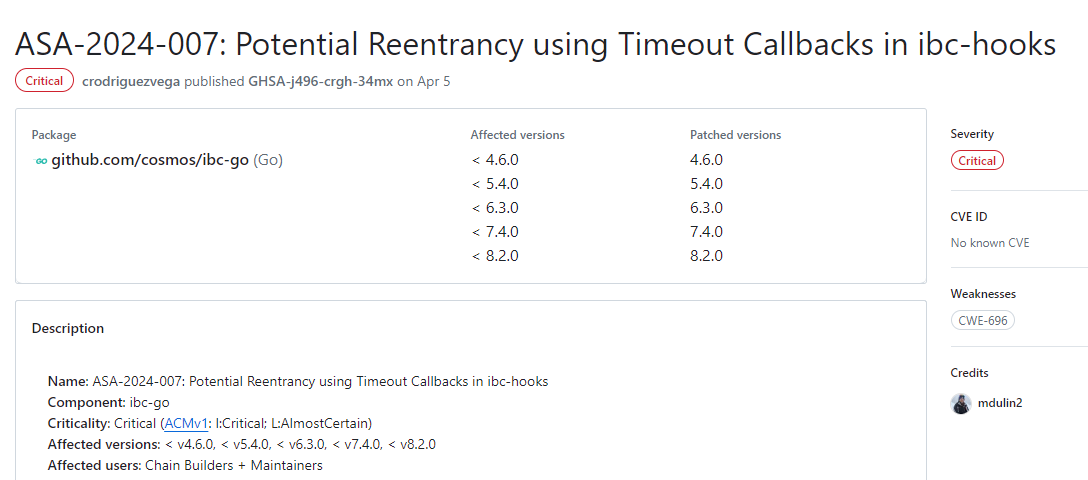Screen dimensions: 1088x480
Task: Click the github.com/cosmos/ibc-go package name
Action: (150, 160)
